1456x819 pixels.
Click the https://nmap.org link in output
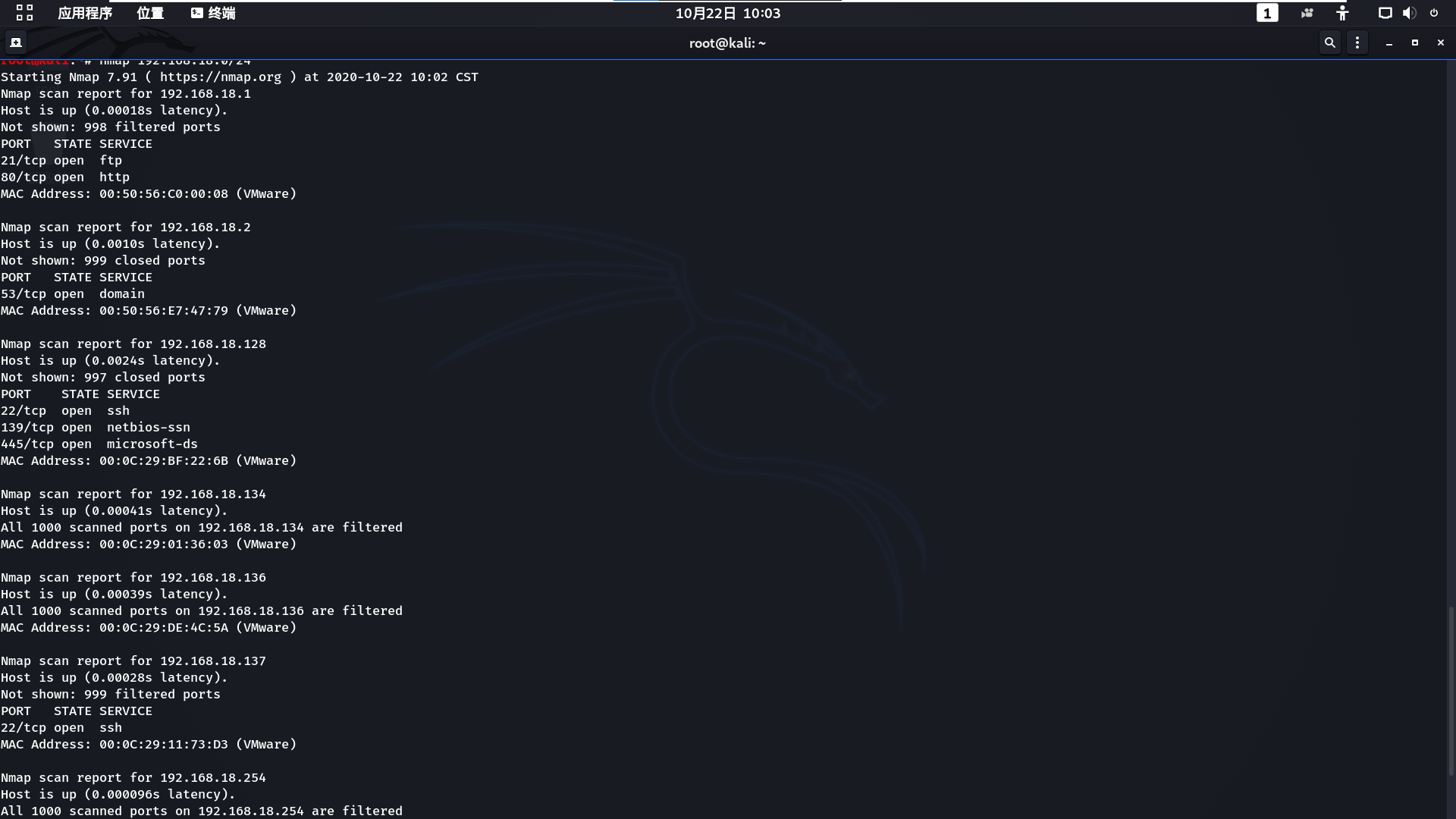(220, 77)
